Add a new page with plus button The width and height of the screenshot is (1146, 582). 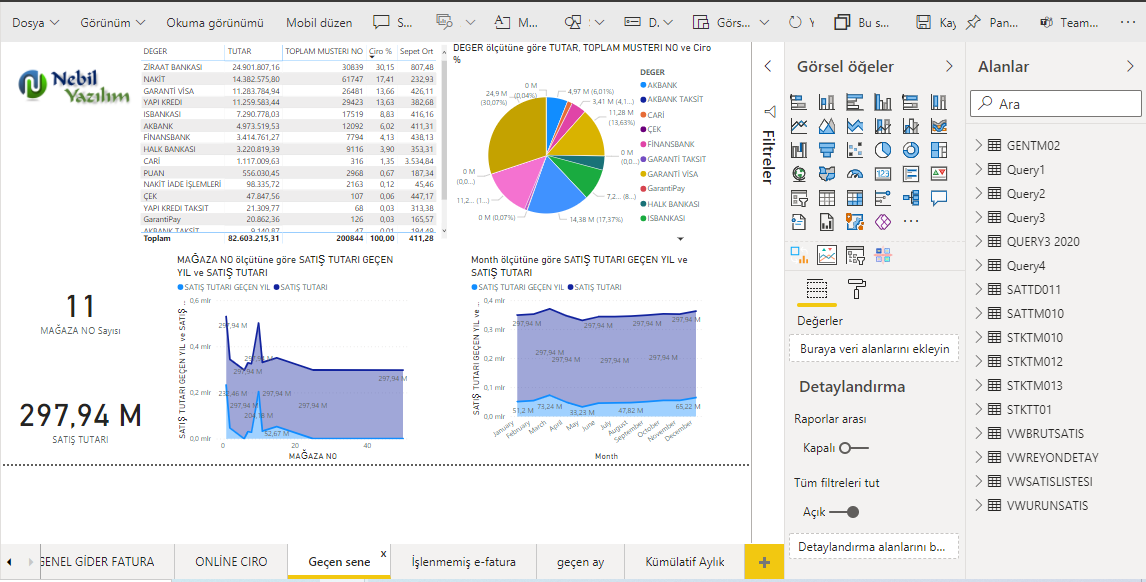click(765, 563)
